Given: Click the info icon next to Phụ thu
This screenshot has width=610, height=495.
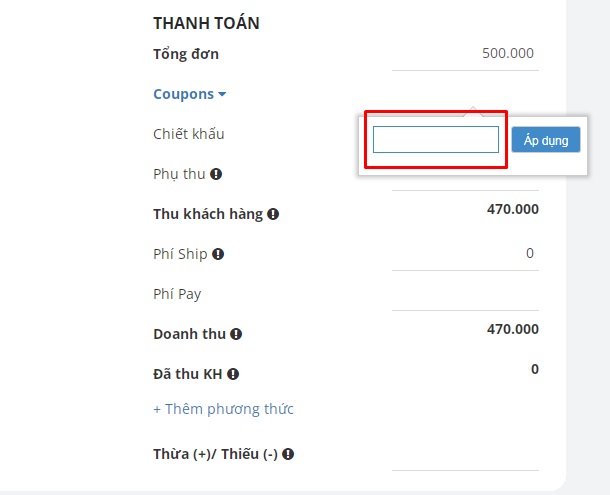Looking at the screenshot, I should [216, 174].
